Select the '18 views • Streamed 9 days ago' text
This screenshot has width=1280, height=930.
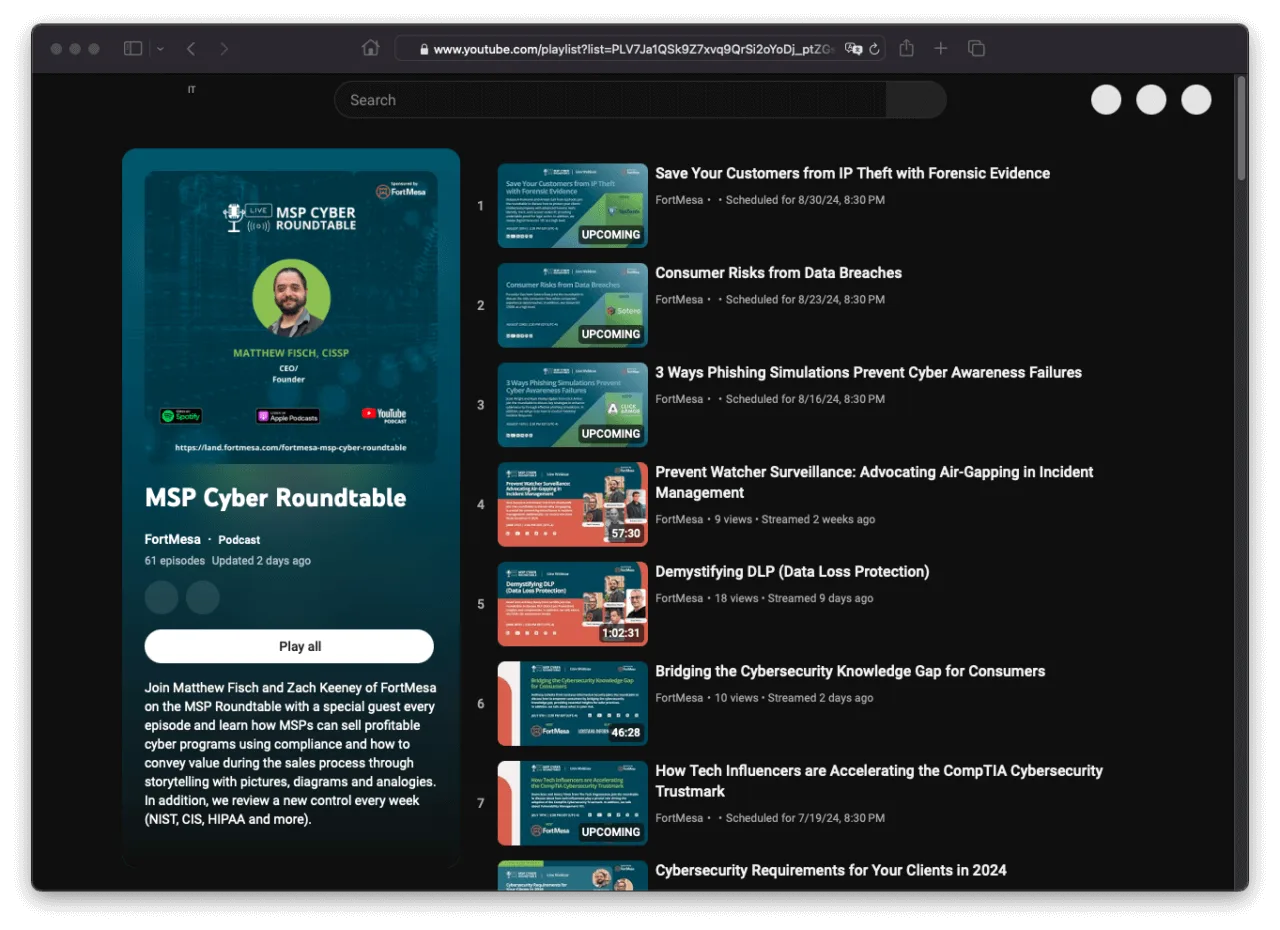click(794, 598)
